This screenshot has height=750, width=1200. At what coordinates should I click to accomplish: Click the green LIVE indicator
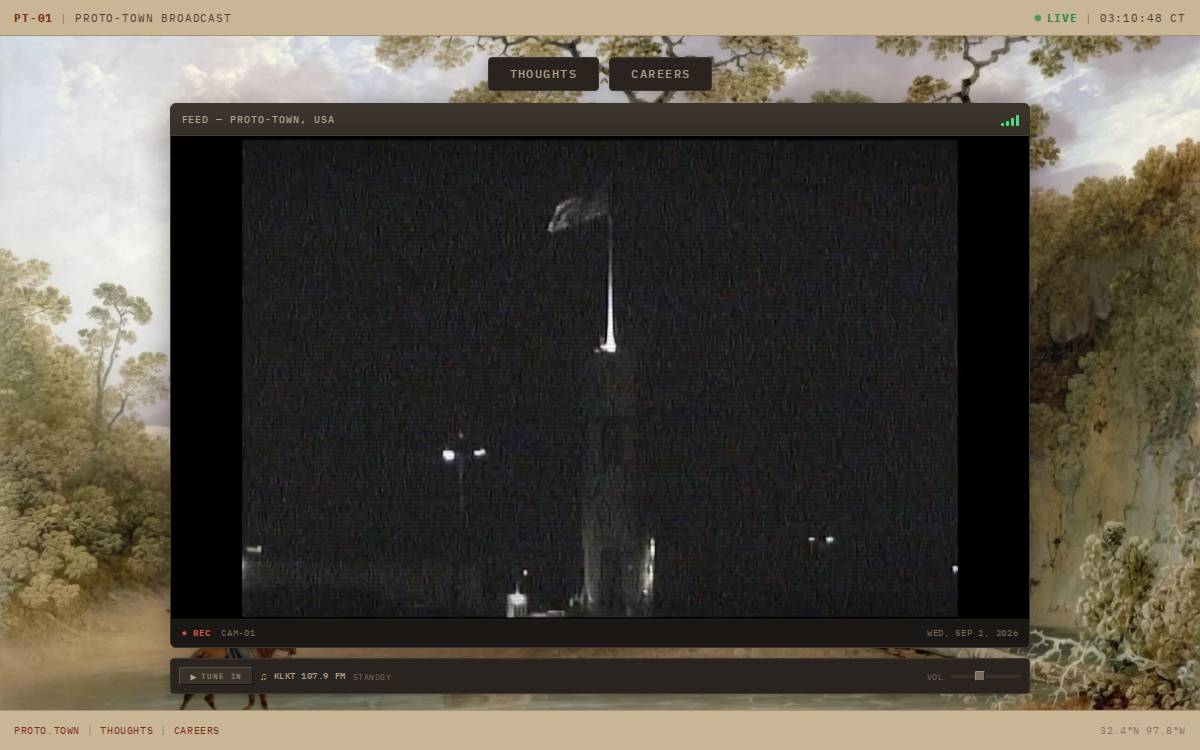coord(1056,18)
